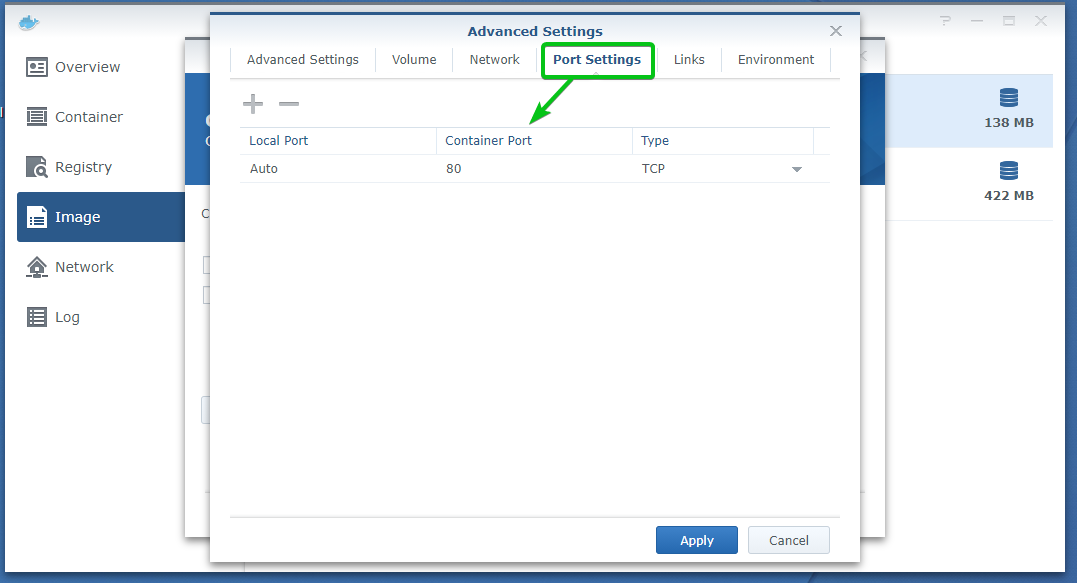The height and width of the screenshot is (583, 1077).
Task: Click the minus icon to remove port
Action: [288, 104]
